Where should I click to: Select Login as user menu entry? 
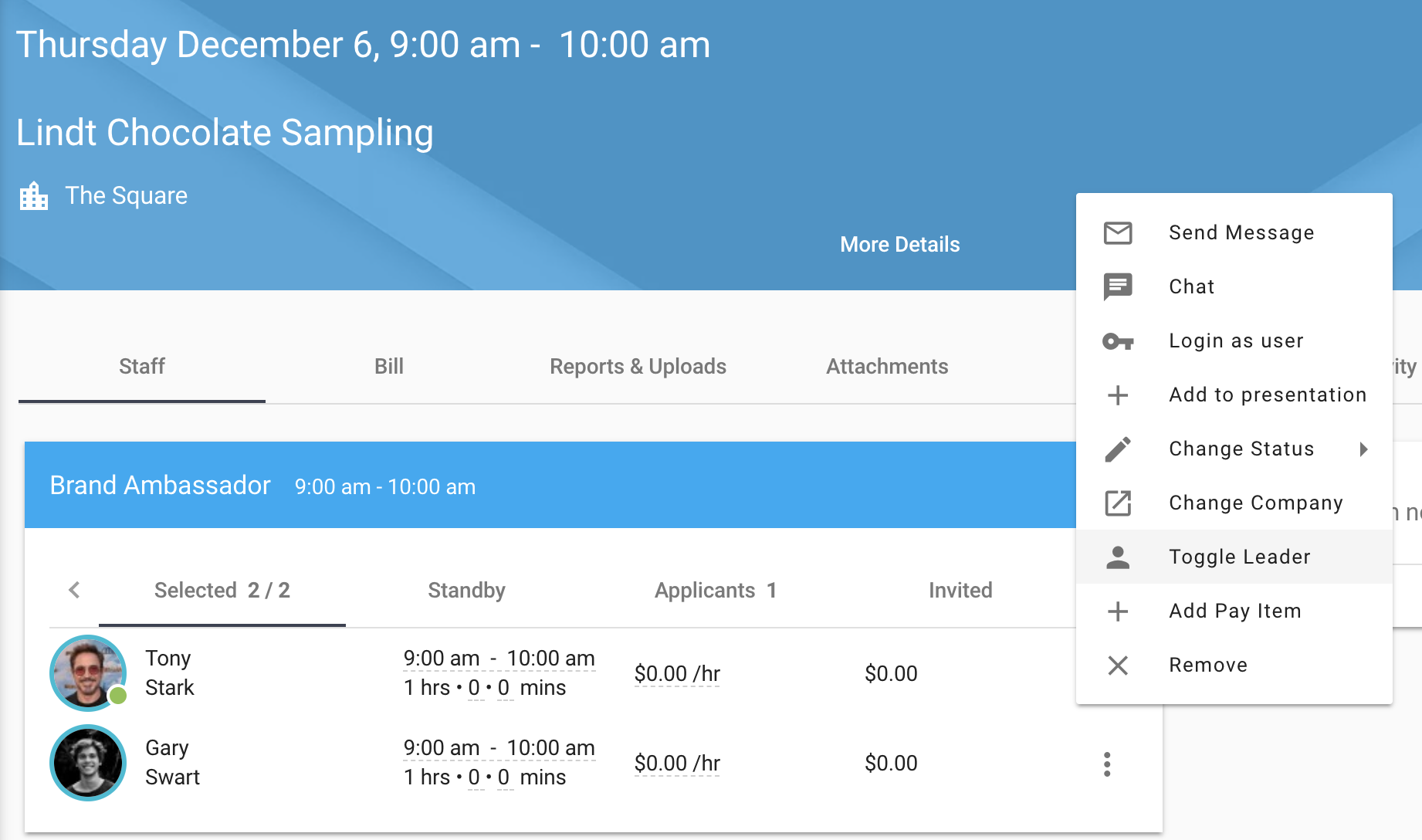(x=1234, y=340)
